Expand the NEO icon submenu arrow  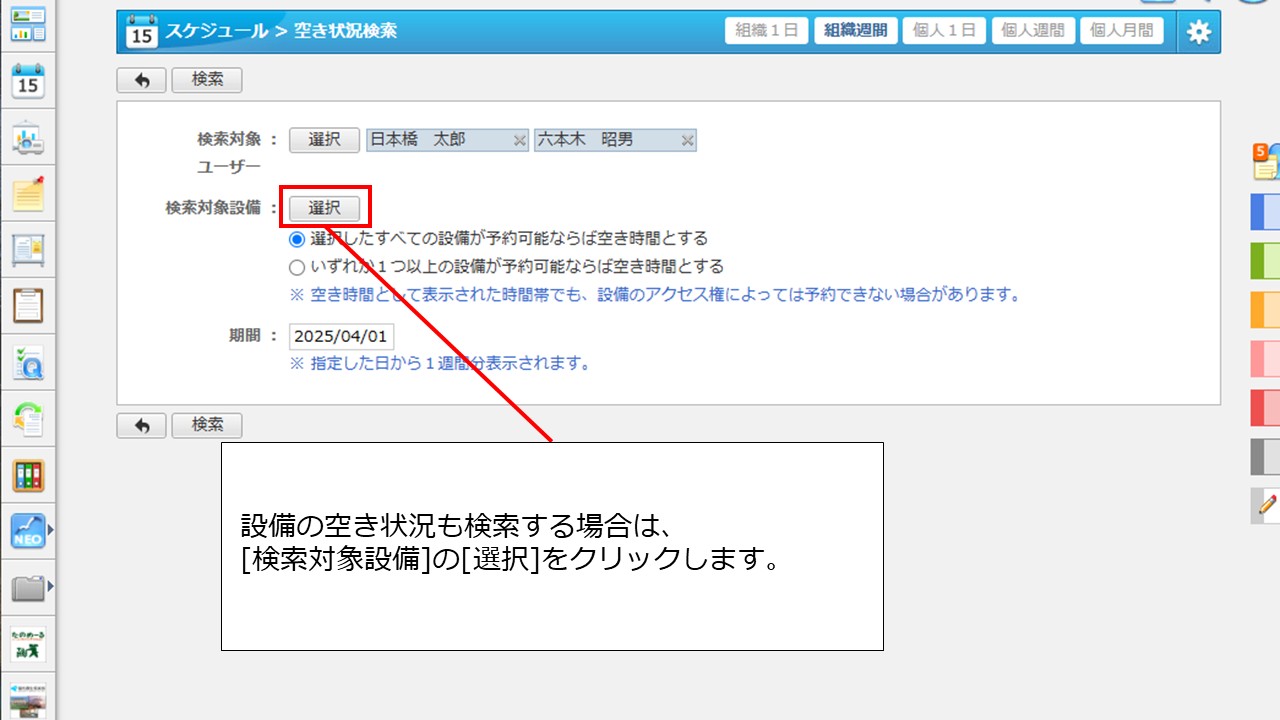click(x=51, y=530)
